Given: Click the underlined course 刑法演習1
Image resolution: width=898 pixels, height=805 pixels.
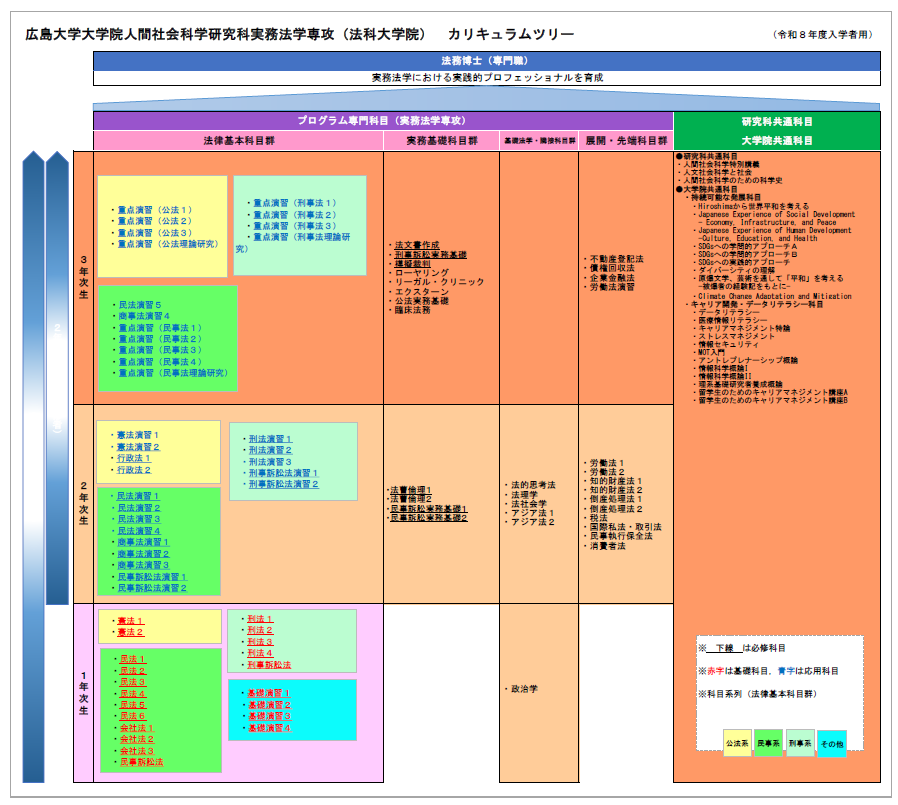Looking at the screenshot, I should (x=270, y=439).
